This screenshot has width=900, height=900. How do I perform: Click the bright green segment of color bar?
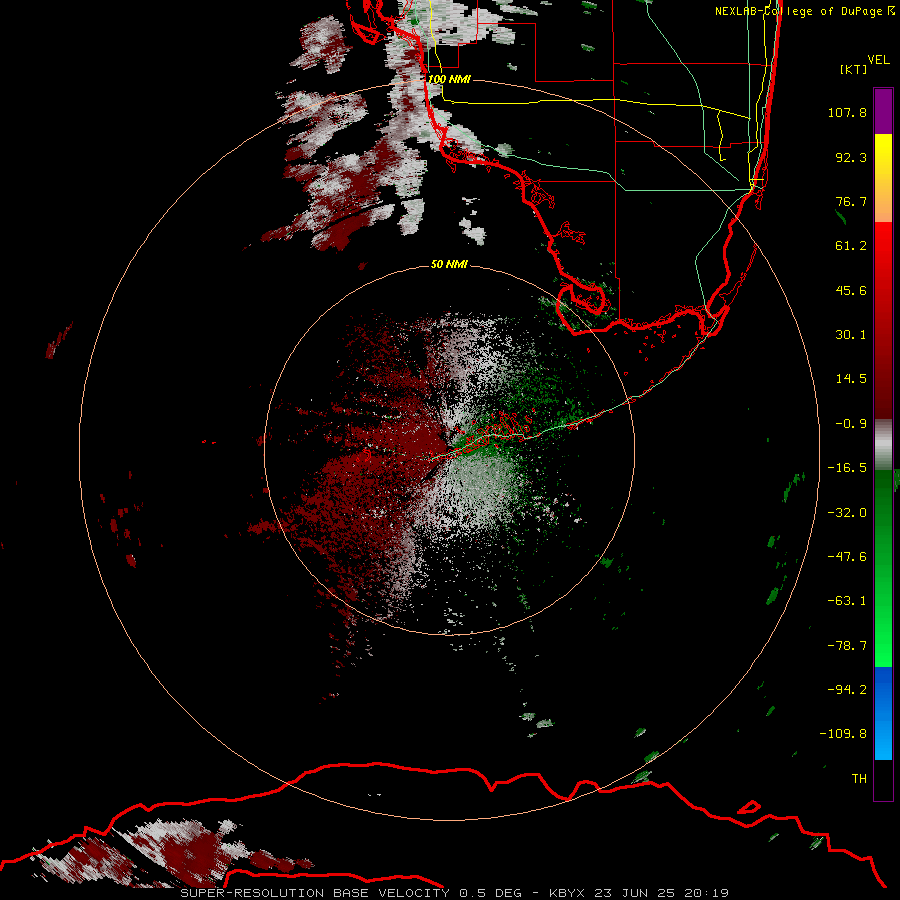click(x=883, y=568)
